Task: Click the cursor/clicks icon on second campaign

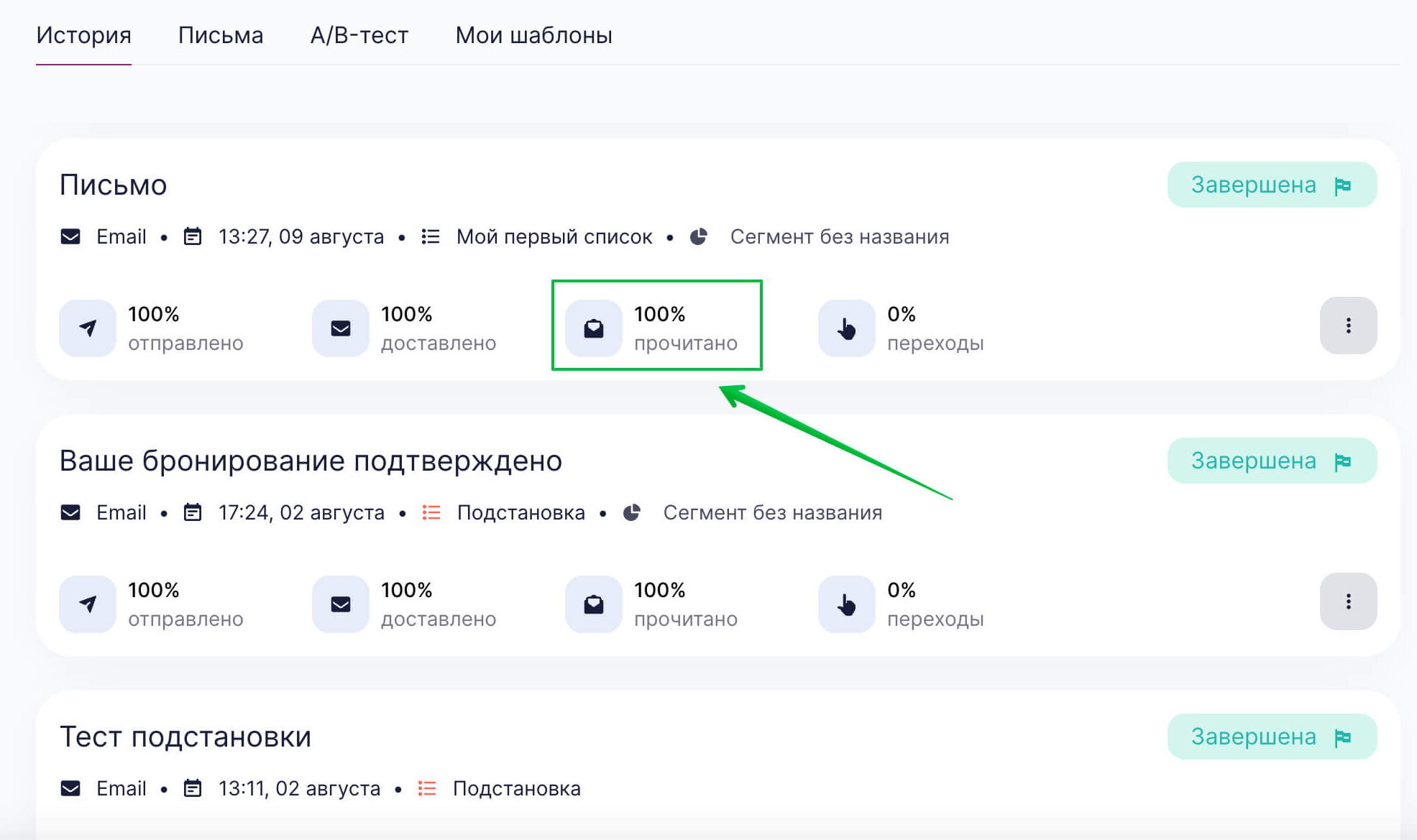Action: click(x=845, y=603)
